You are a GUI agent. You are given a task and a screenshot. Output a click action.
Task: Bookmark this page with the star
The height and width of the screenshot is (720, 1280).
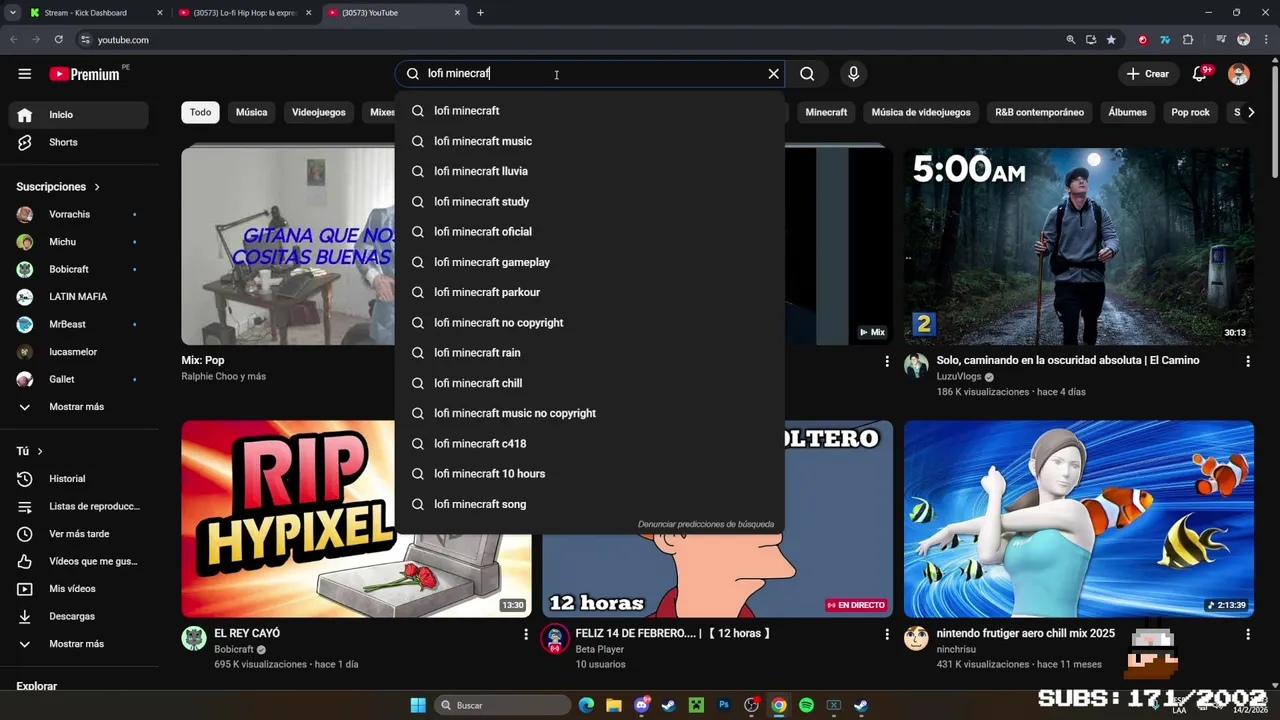point(1111,40)
